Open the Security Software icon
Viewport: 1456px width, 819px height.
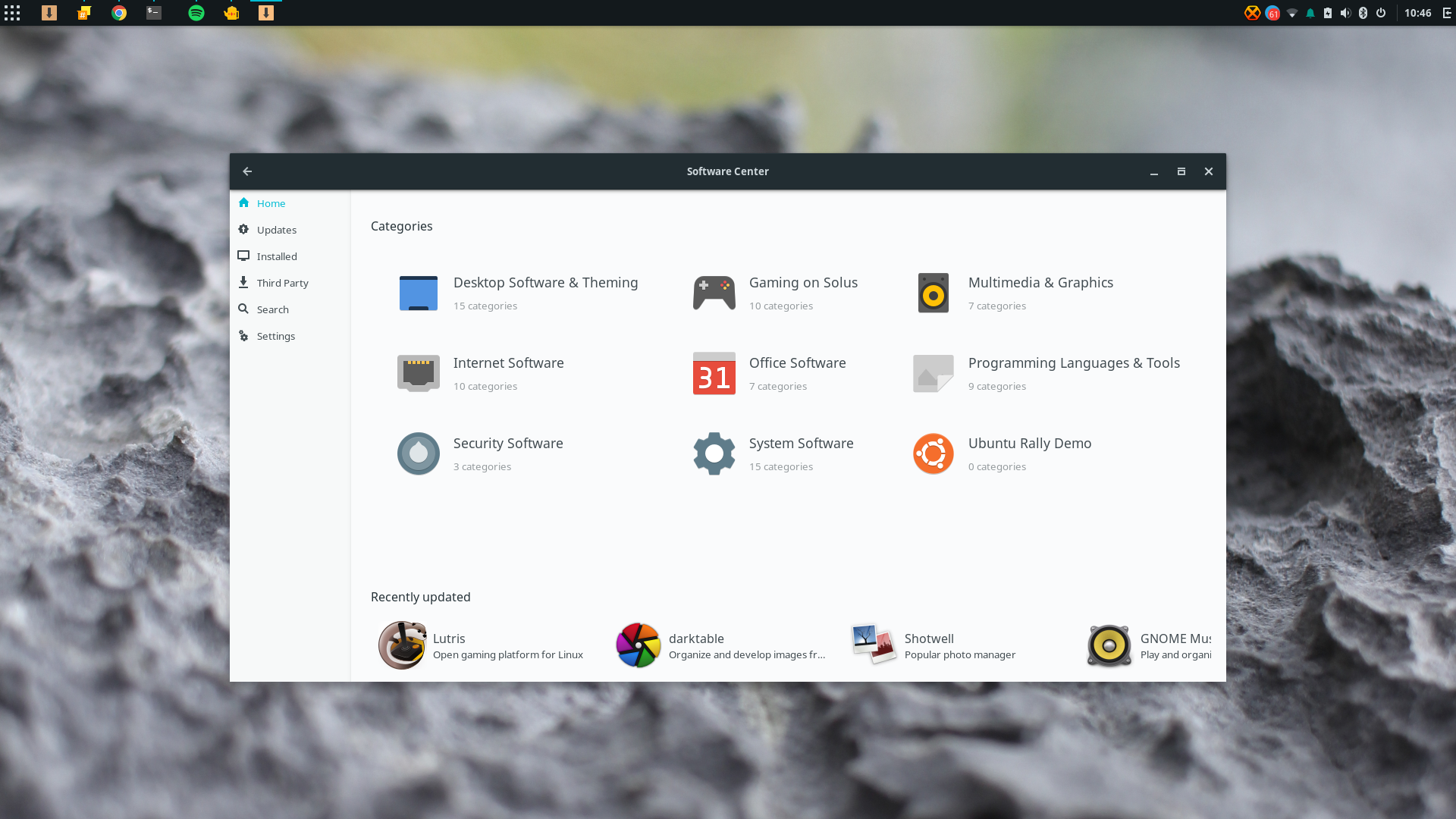tap(419, 453)
